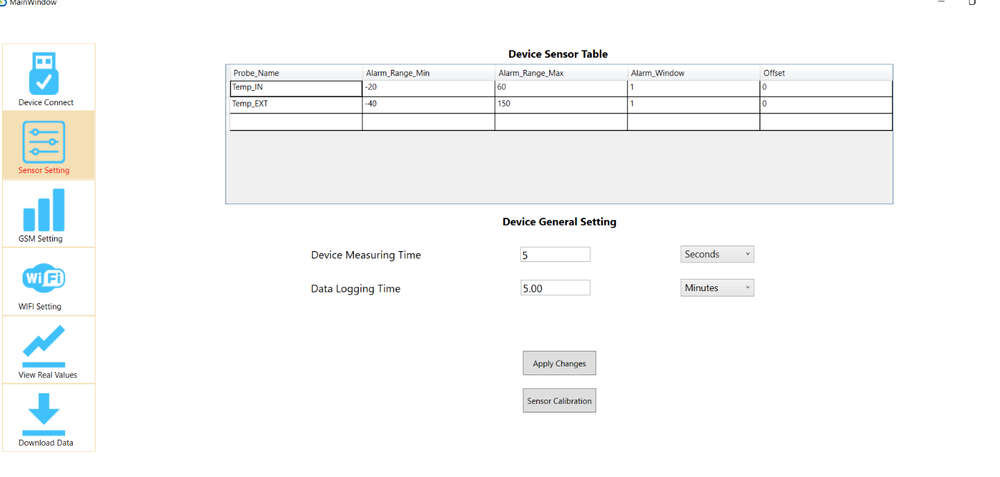The image size is (1000, 477).
Task: Open View Real Values chart icon
Action: pyautogui.click(x=44, y=346)
